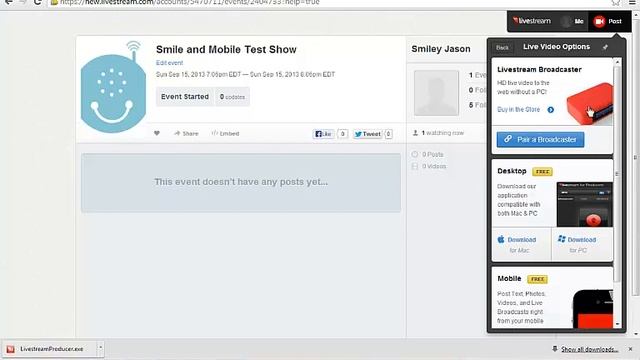Click the Desktop producer app thumbnail
The image size is (640, 360).
click(584, 204)
